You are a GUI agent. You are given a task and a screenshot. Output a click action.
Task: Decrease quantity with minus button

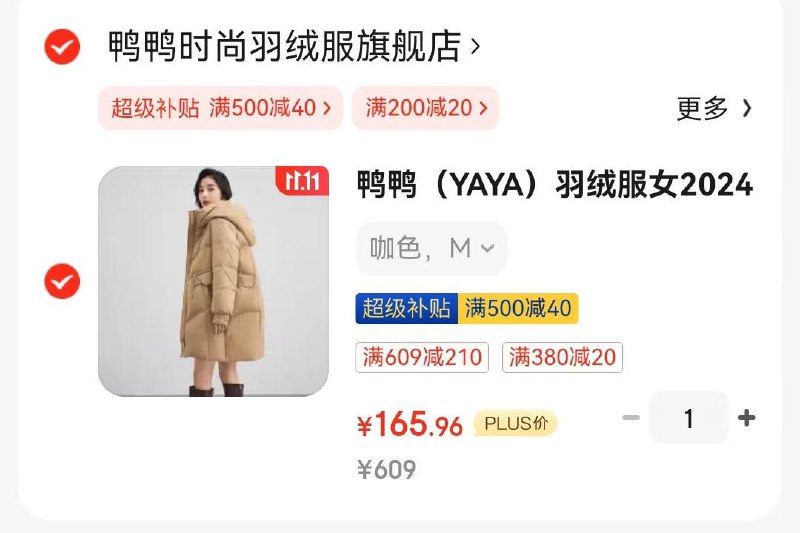[631, 418]
